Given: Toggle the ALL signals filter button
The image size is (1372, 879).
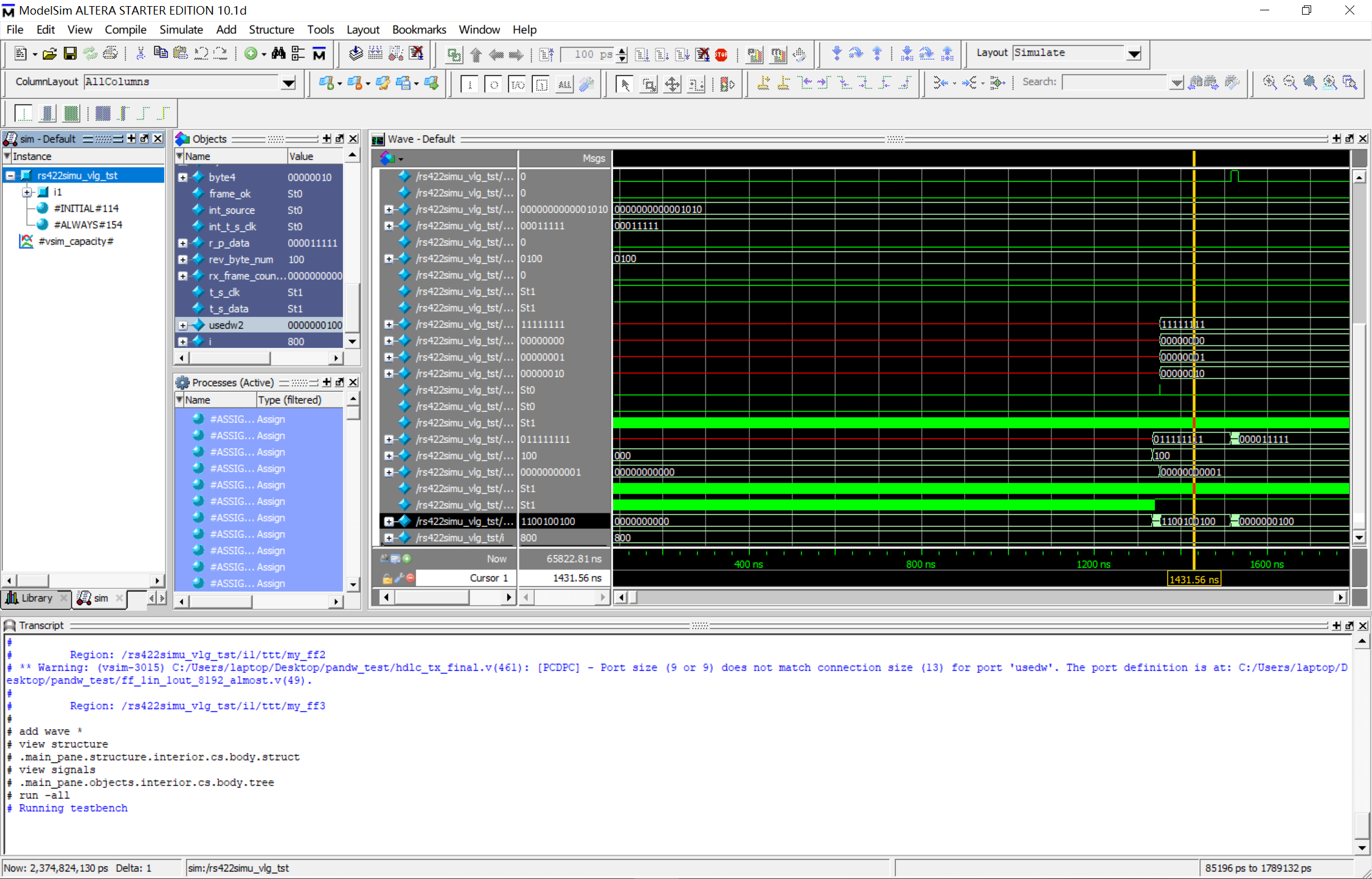Looking at the screenshot, I should 564,84.
